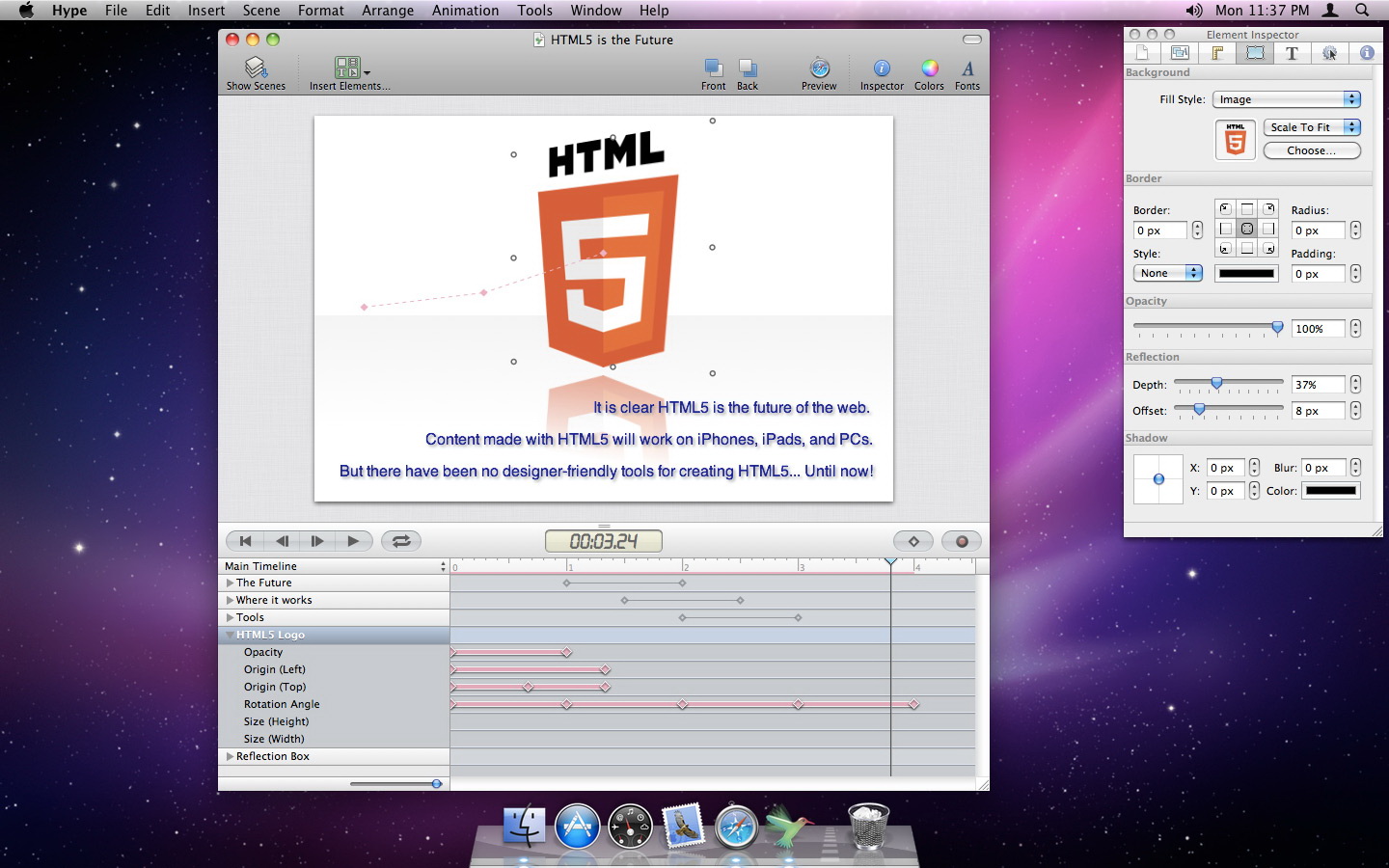Toggle the record animation button

pyautogui.click(x=961, y=541)
